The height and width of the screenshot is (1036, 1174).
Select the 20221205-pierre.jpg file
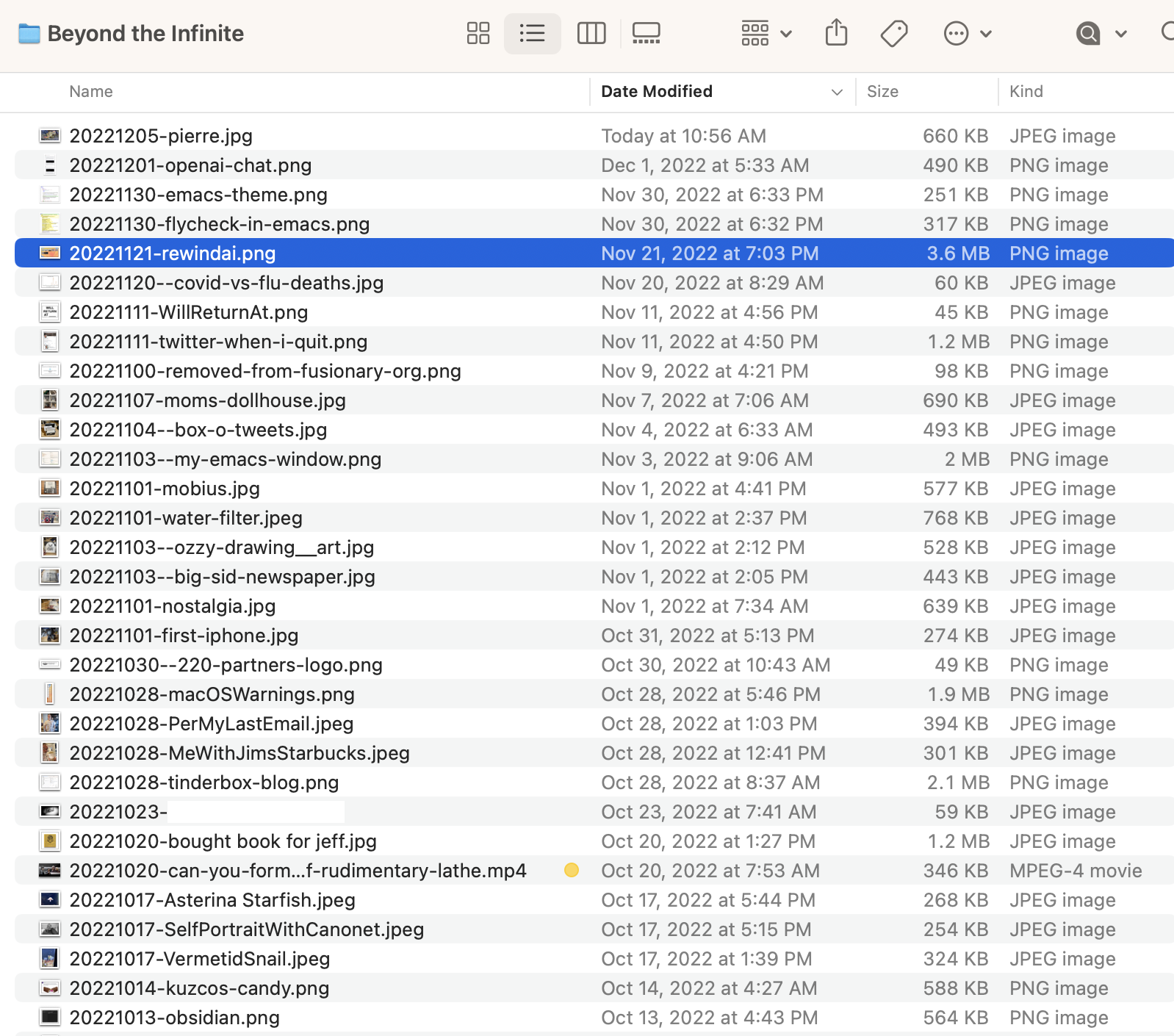(161, 136)
